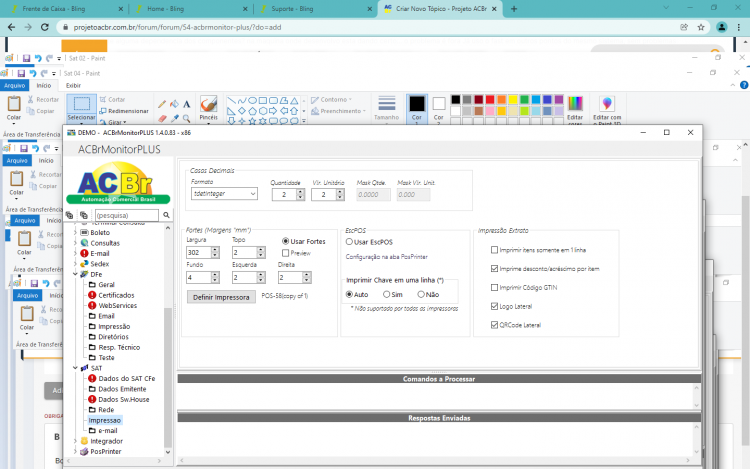Collapse the DFe tree node
Viewport: 750px width, 469px height.
pyautogui.click(x=76, y=274)
